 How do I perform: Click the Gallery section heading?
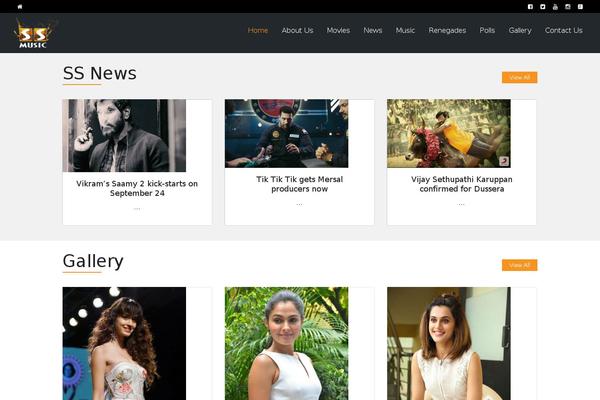coord(93,261)
